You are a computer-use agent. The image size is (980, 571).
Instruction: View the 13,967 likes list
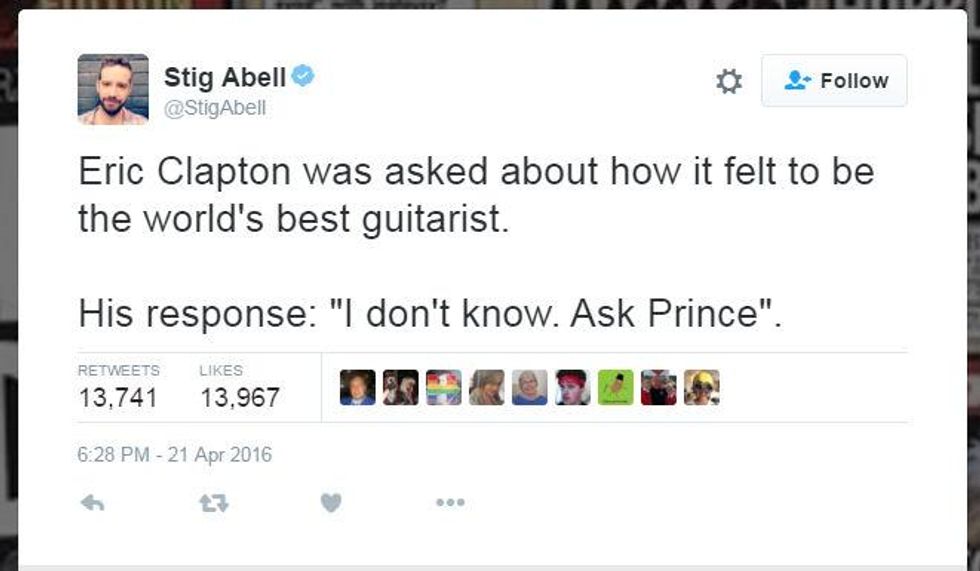click(240, 388)
